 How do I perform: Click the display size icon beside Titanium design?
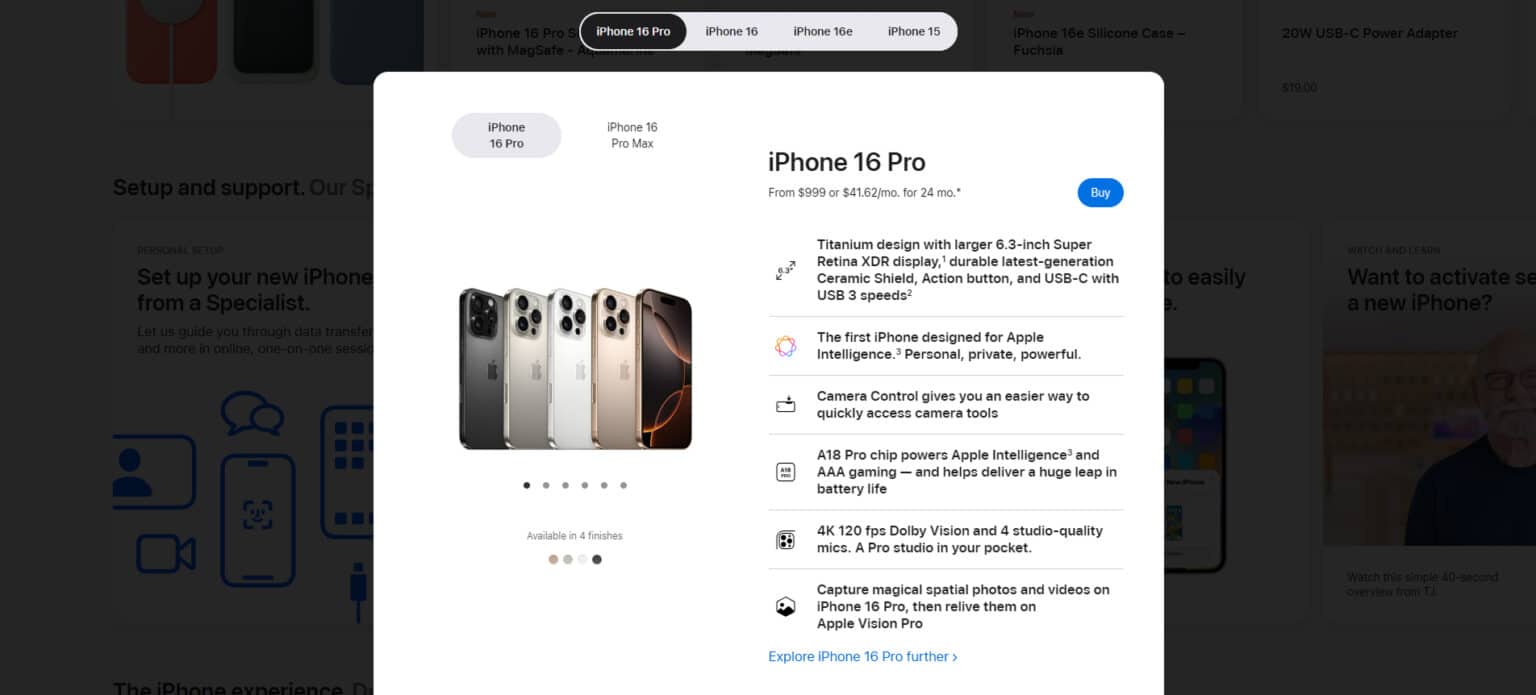pos(785,270)
